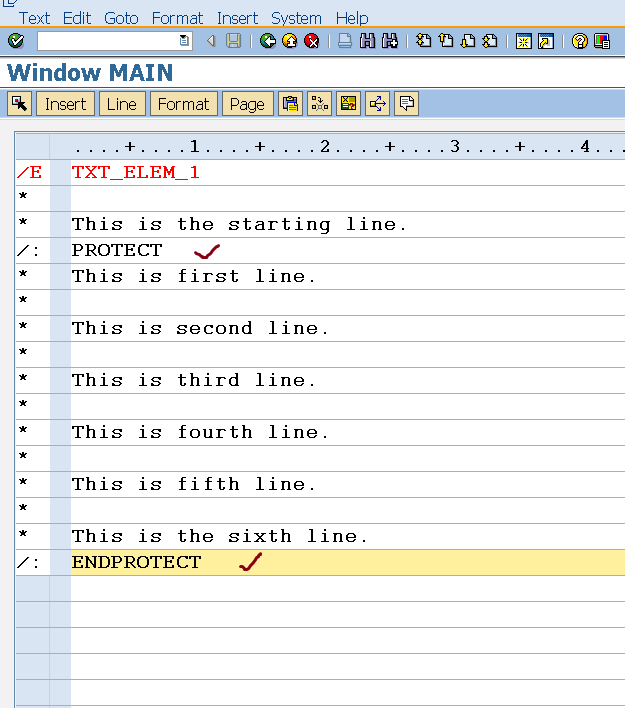Go to First Page icon
This screenshot has height=709, width=625.
click(x=423, y=41)
